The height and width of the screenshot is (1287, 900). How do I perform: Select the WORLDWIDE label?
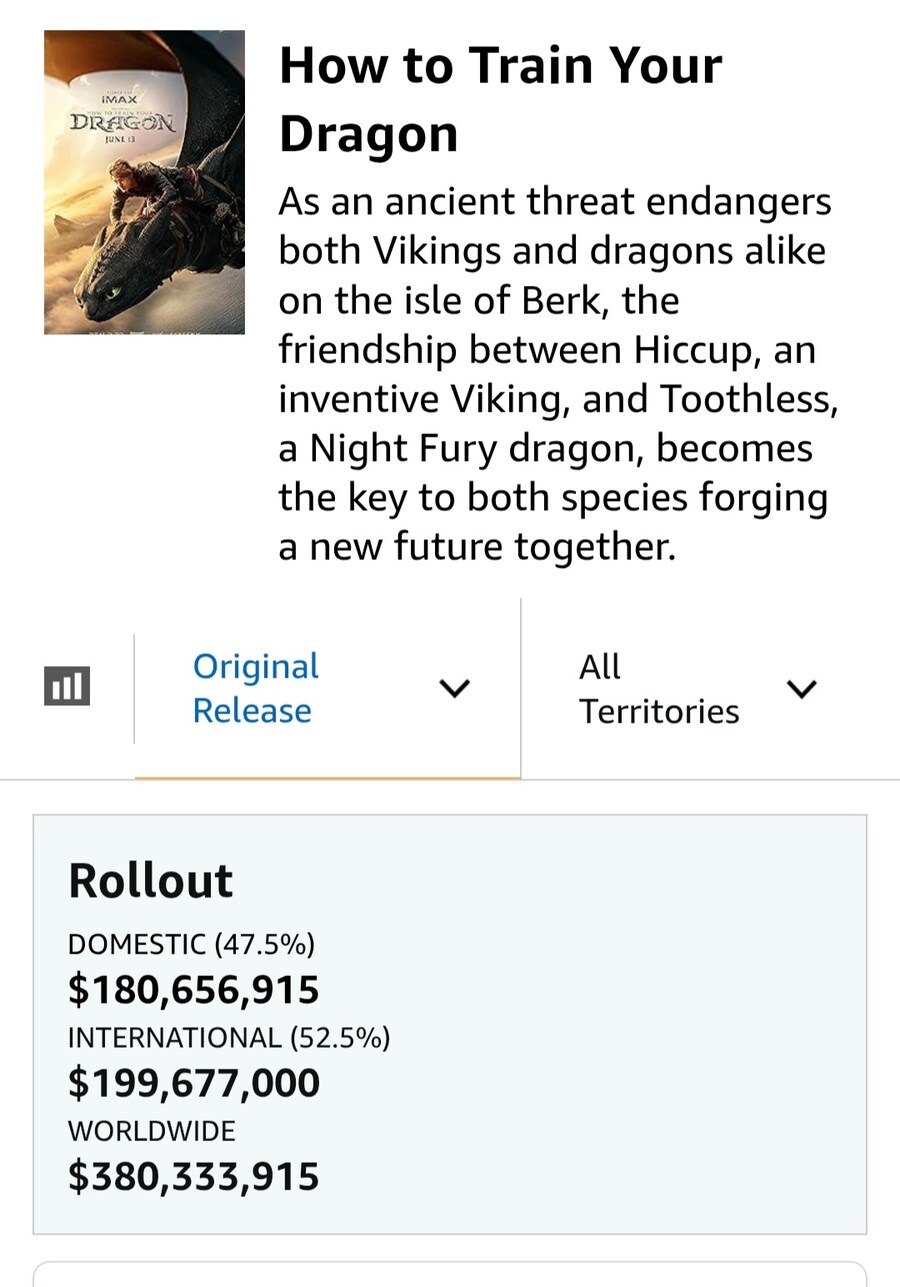(x=152, y=1131)
